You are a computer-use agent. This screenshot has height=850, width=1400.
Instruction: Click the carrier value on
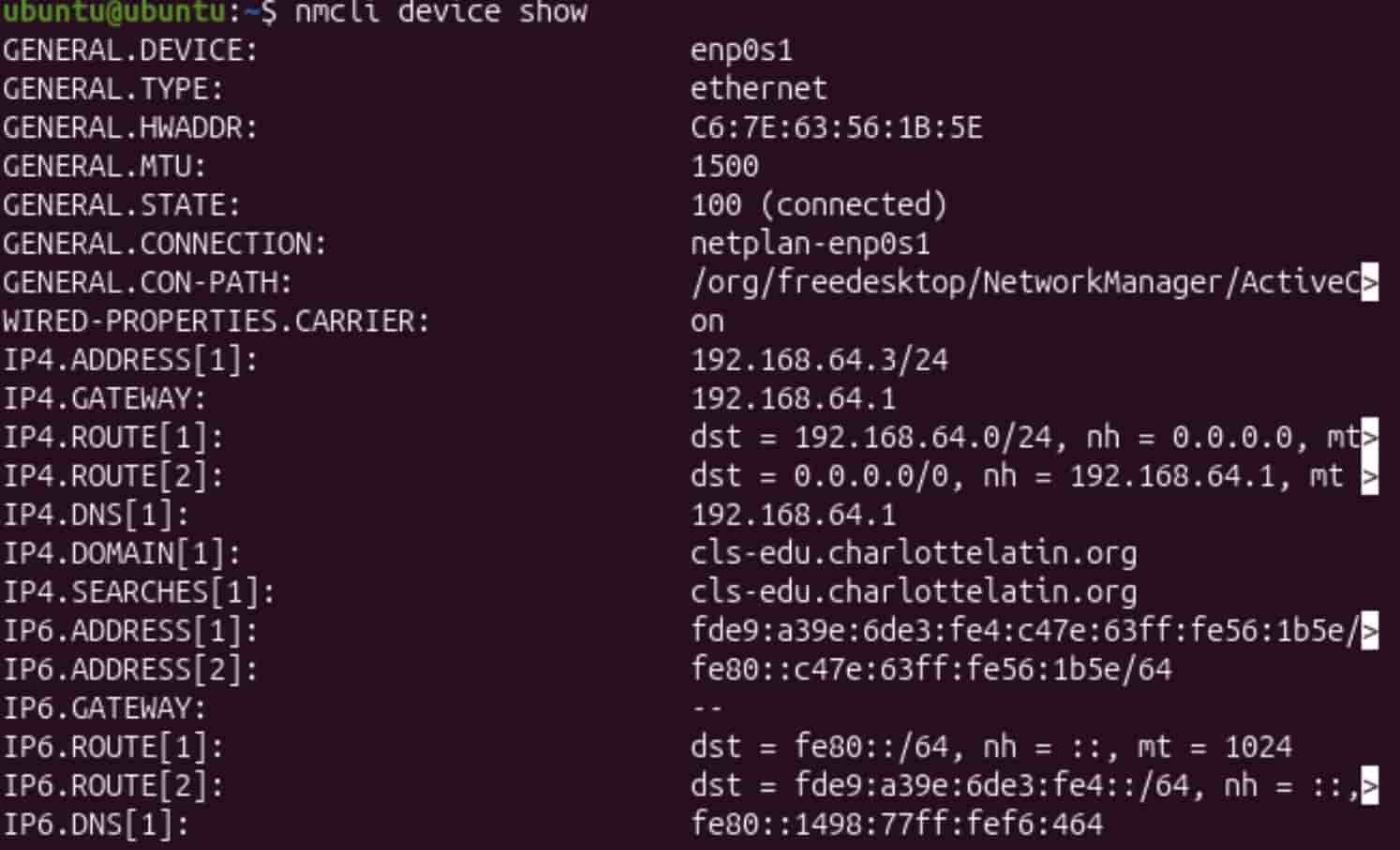[x=707, y=321]
